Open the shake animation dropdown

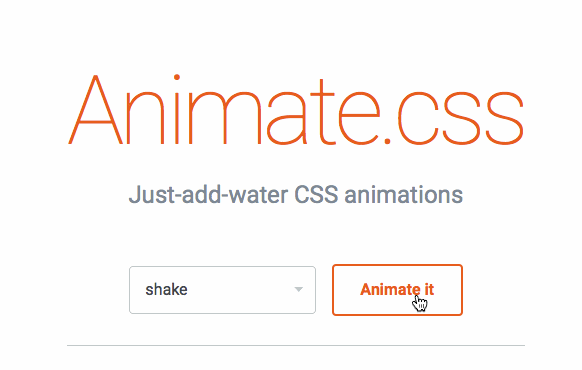(x=222, y=290)
